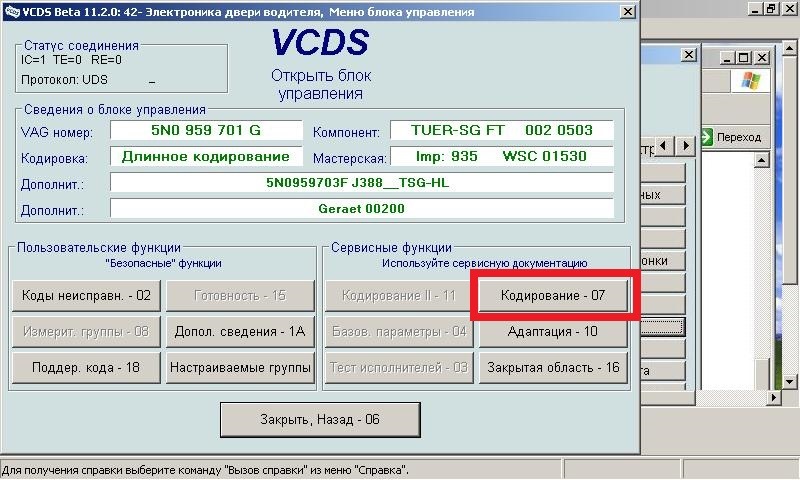Open Кодирование - 07 service function
The width and height of the screenshot is (800, 480).
click(x=553, y=295)
